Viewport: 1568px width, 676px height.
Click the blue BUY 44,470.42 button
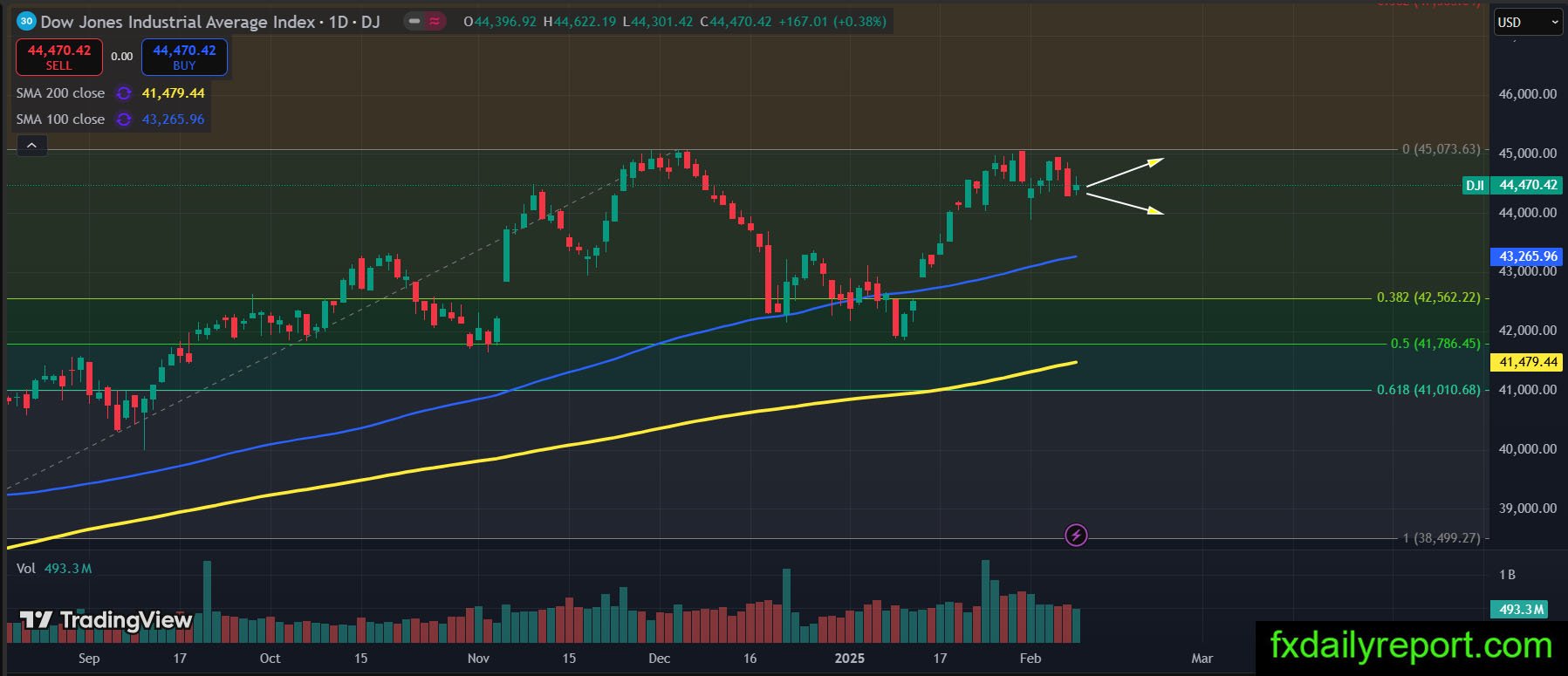(184, 57)
